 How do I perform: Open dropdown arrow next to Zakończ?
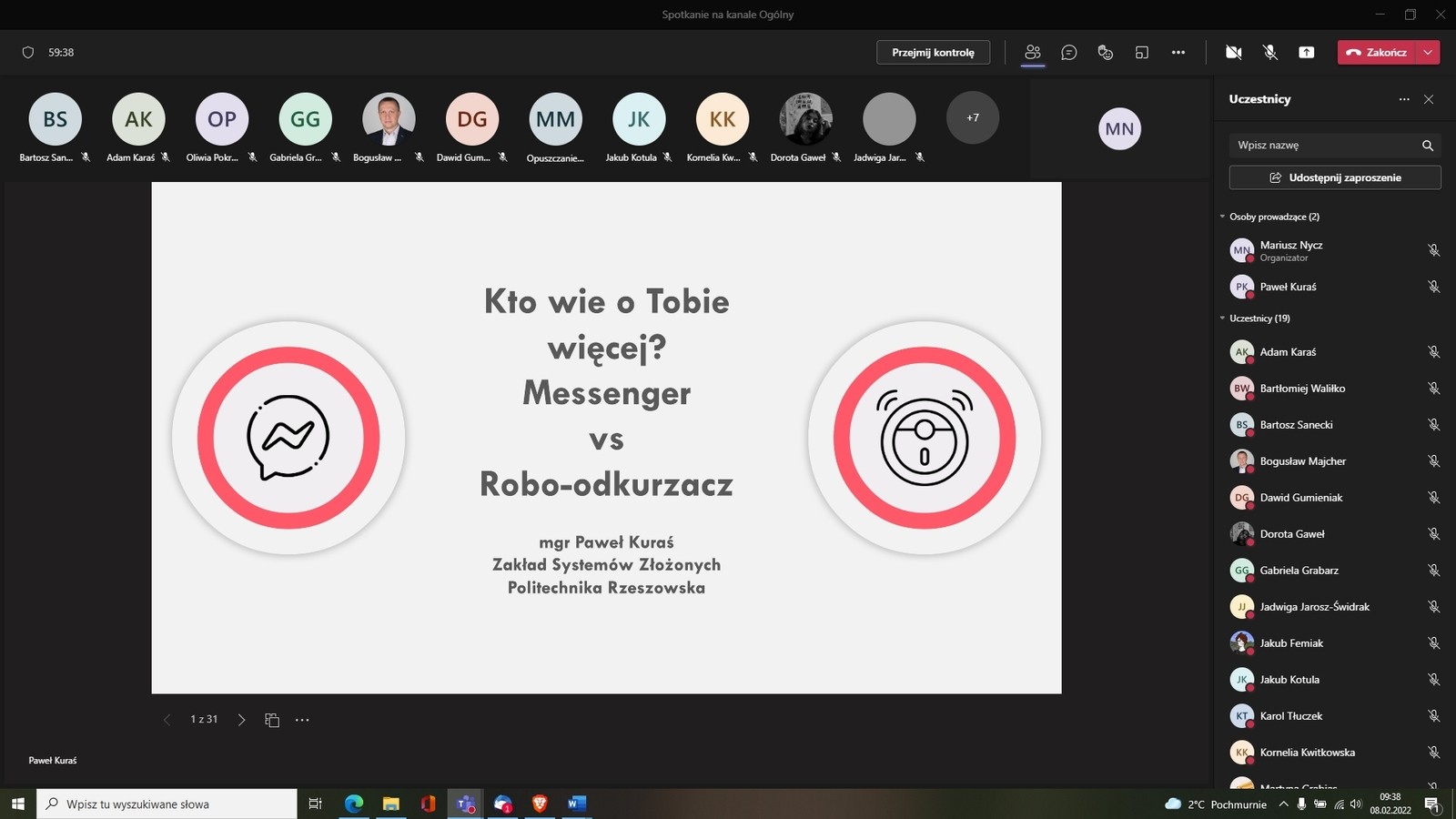click(1428, 53)
